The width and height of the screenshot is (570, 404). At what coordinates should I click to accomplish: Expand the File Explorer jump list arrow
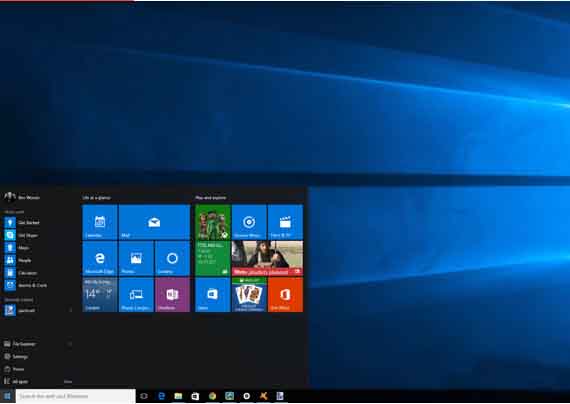[70, 344]
